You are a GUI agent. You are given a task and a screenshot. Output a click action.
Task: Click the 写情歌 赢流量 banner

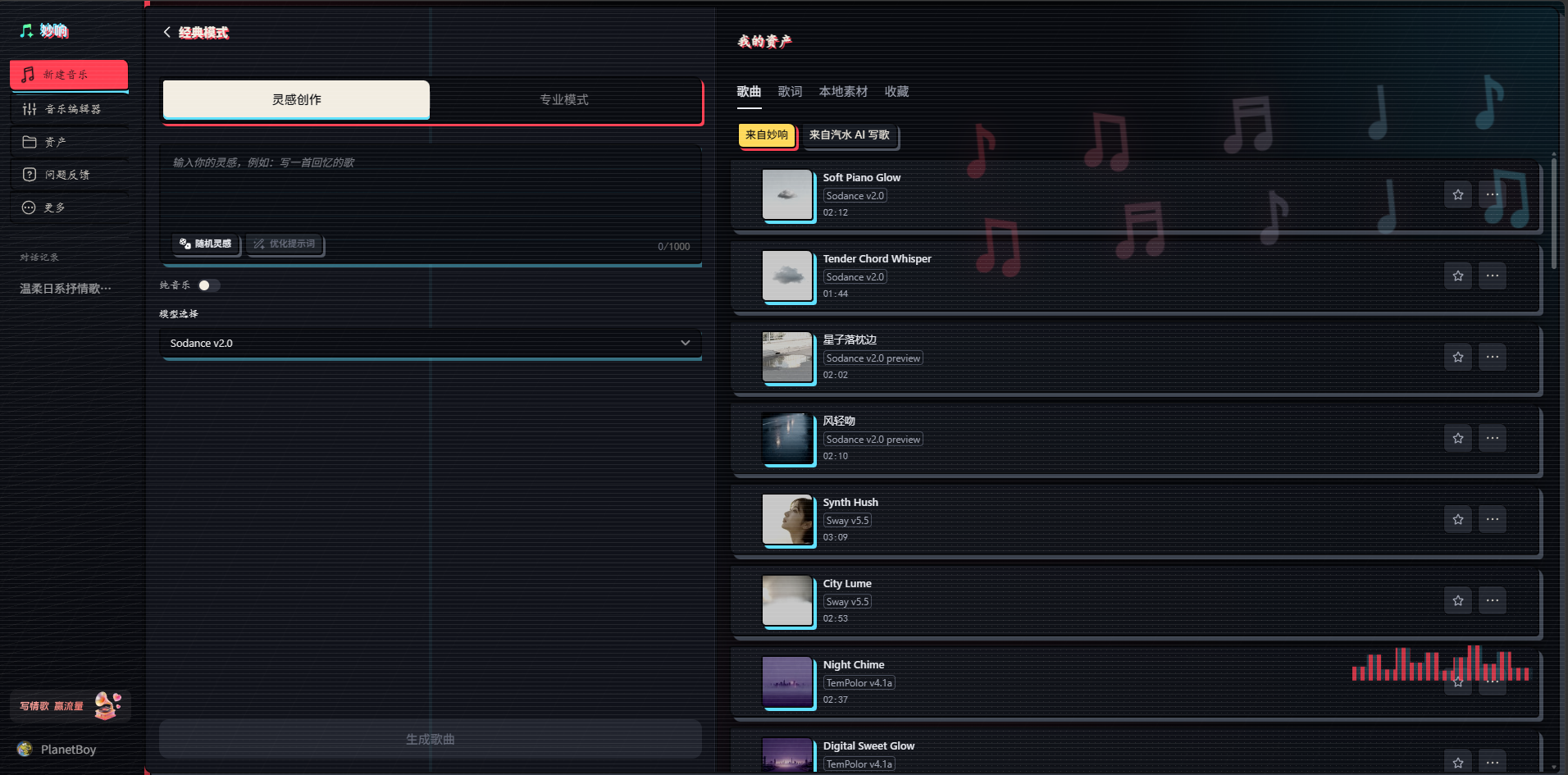click(x=71, y=705)
